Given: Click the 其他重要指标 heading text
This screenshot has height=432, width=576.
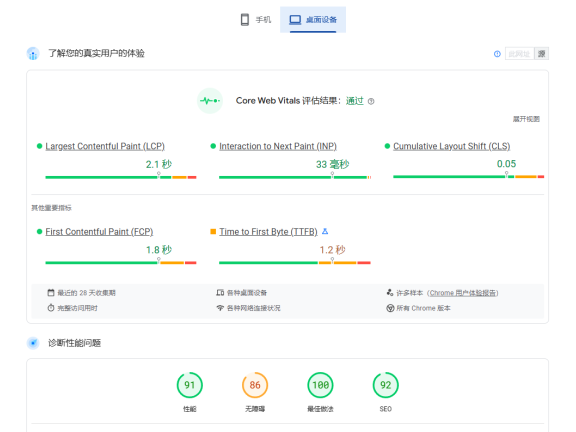Looking at the screenshot, I should [51, 208].
